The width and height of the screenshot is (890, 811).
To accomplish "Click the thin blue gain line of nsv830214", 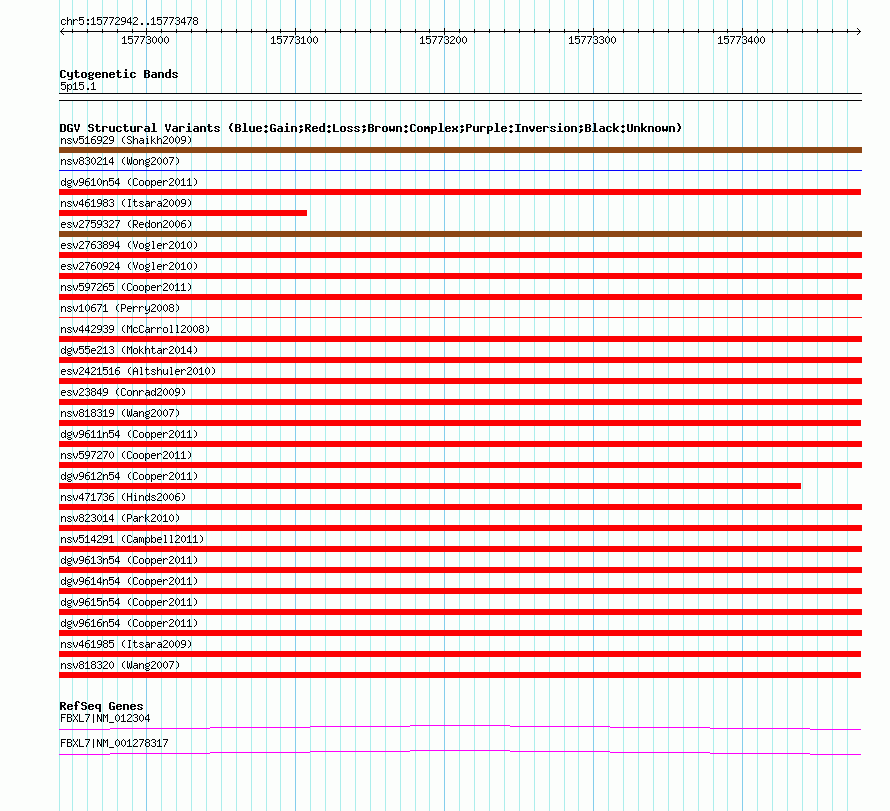I will coord(460,170).
